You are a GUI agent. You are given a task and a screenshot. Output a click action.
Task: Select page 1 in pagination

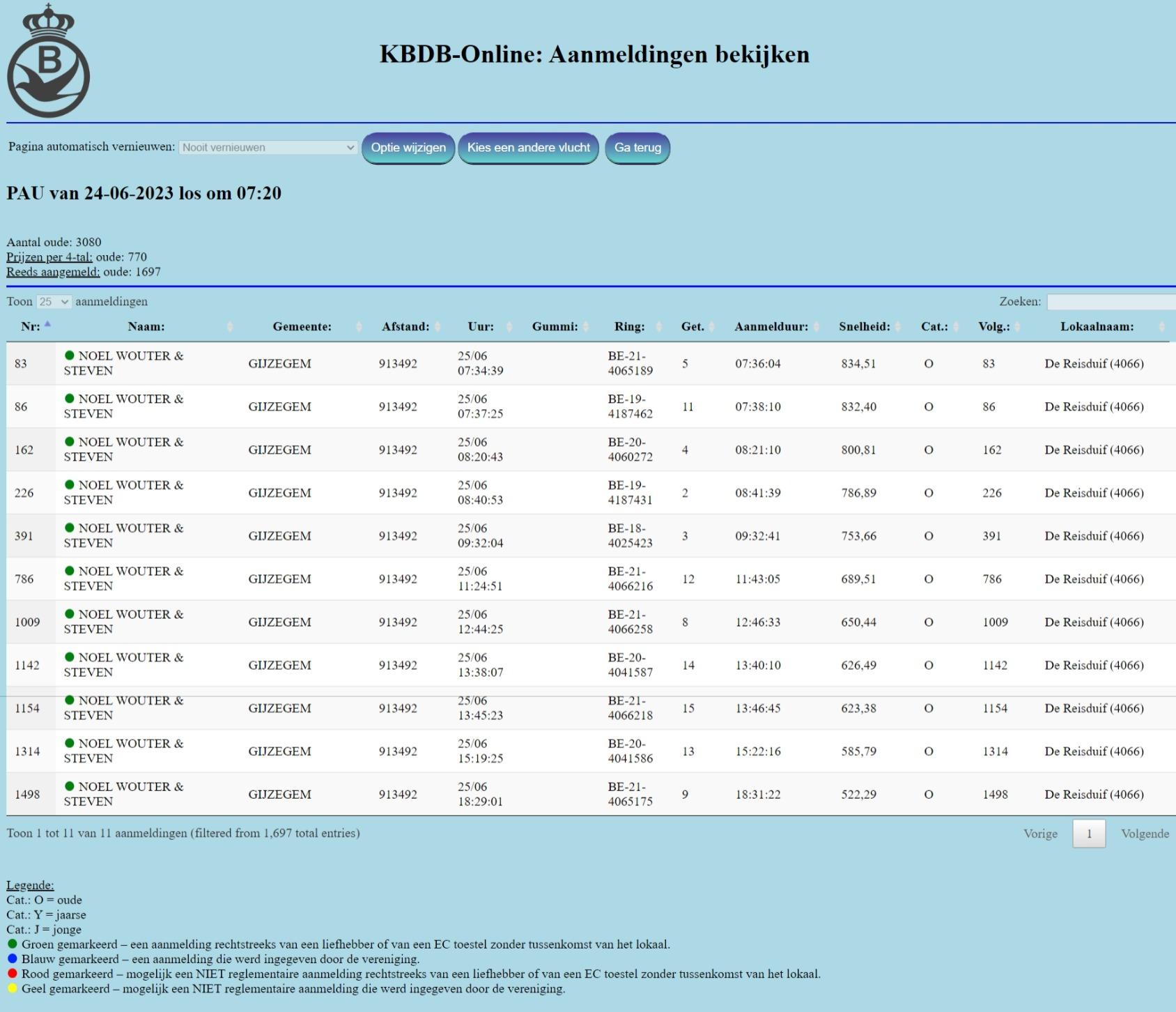[x=1089, y=834]
